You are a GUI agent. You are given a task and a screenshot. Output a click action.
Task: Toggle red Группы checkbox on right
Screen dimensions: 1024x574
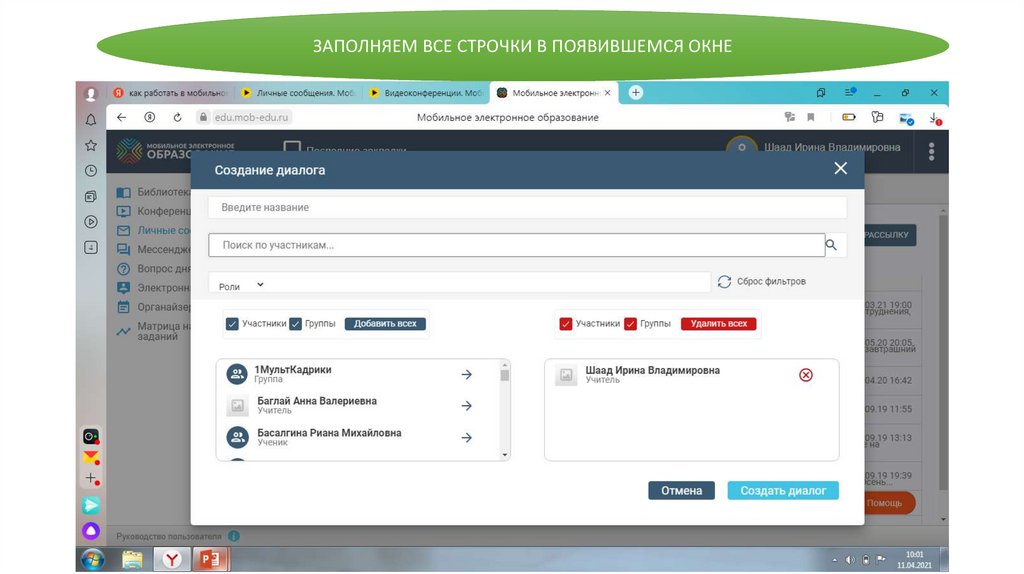click(x=630, y=324)
